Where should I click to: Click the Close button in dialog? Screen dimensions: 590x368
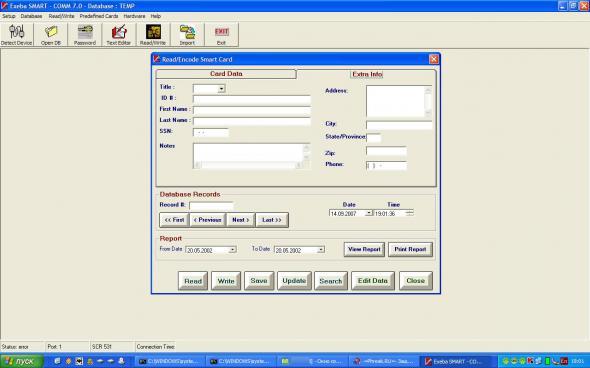point(415,281)
